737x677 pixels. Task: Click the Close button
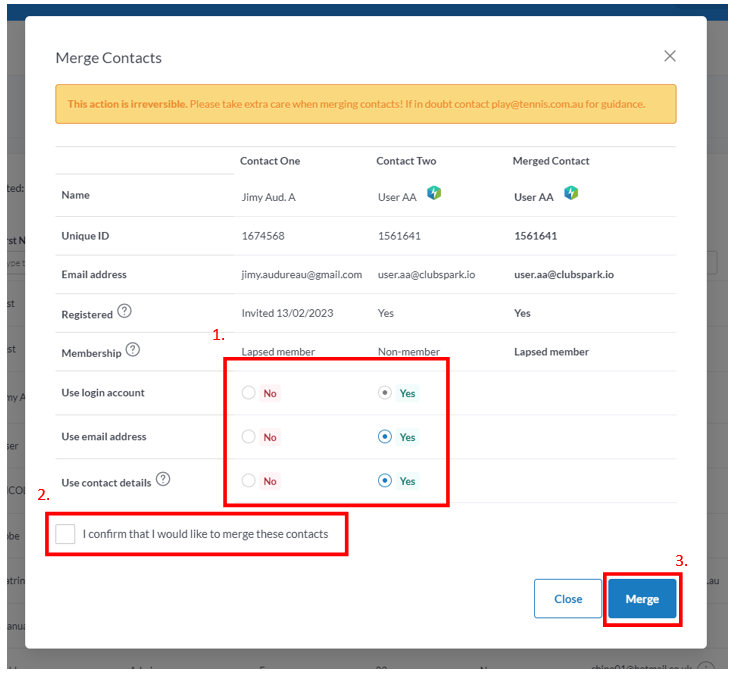[568, 598]
